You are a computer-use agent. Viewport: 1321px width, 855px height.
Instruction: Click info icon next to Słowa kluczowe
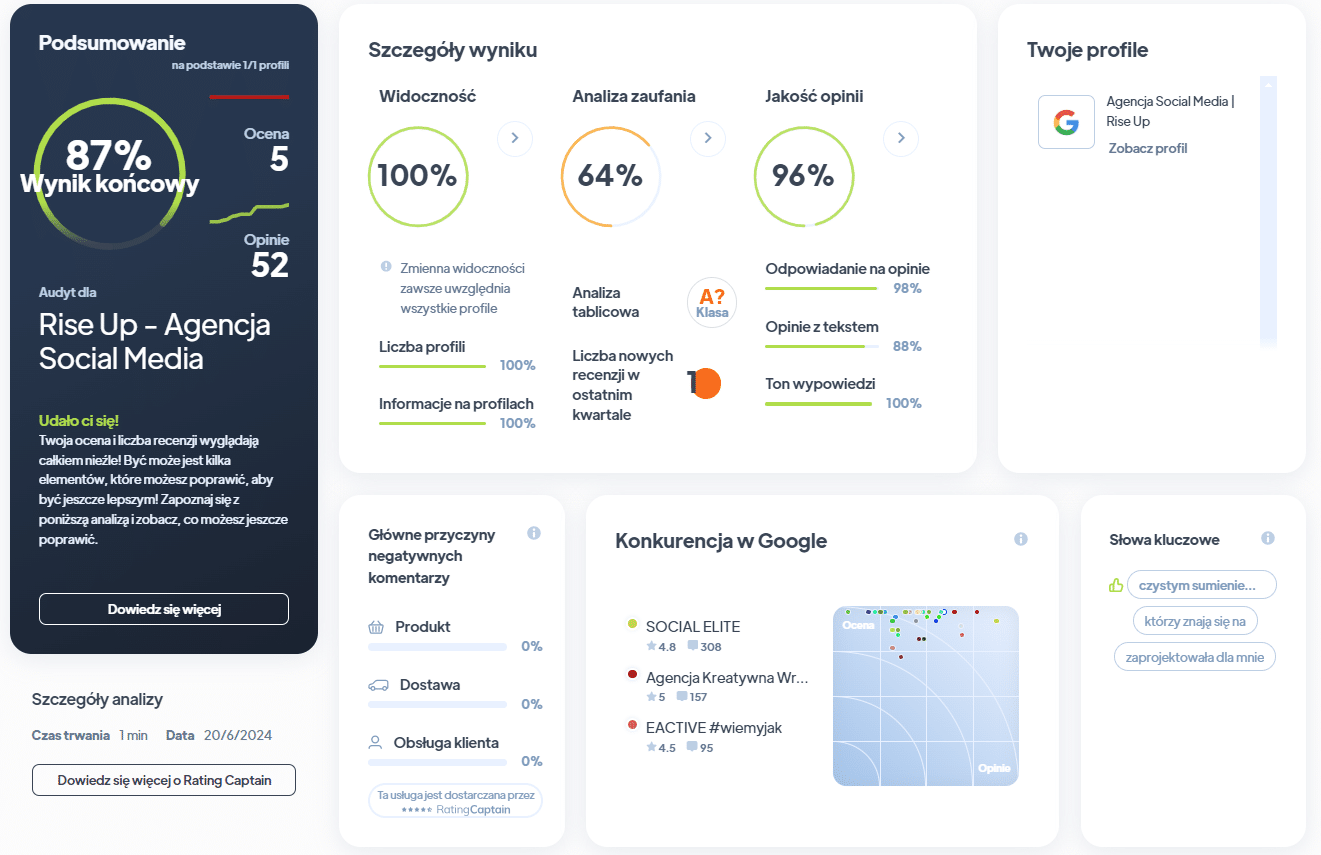pyautogui.click(x=1268, y=538)
